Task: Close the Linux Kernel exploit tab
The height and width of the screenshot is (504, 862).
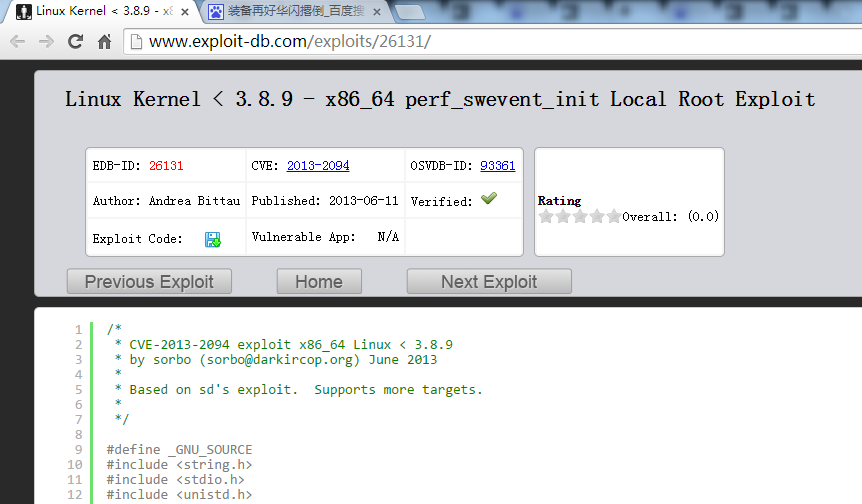Action: pos(185,12)
